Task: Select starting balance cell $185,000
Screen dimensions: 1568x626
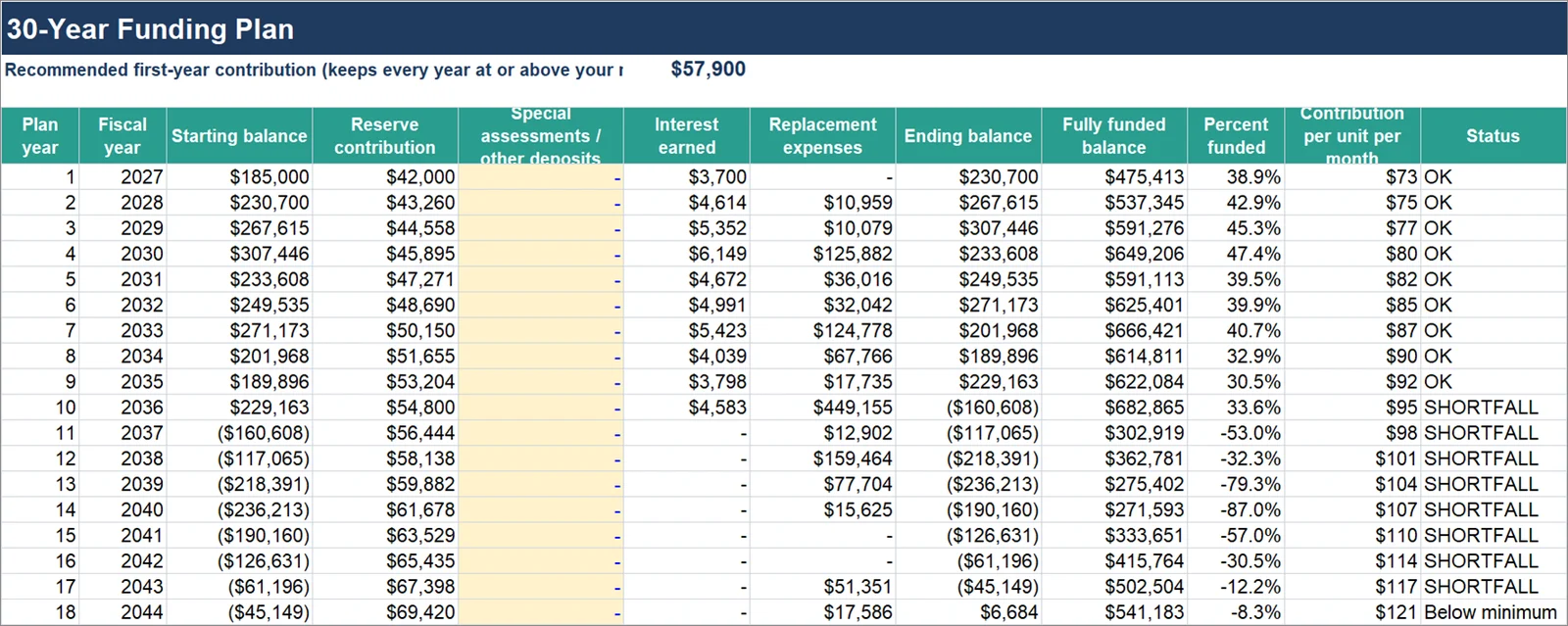Action: click(239, 177)
